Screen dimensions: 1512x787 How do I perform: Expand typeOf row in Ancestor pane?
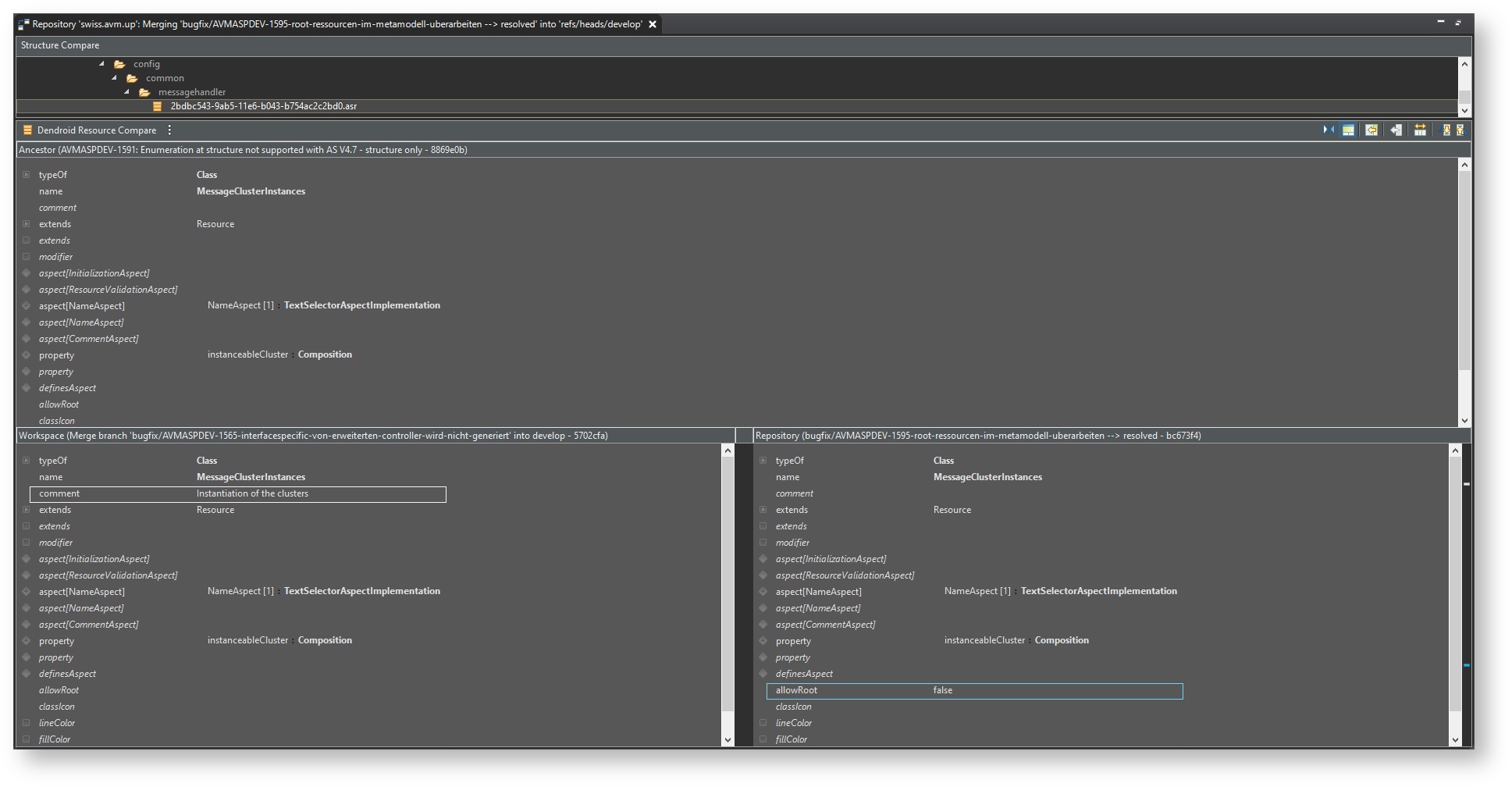point(27,175)
